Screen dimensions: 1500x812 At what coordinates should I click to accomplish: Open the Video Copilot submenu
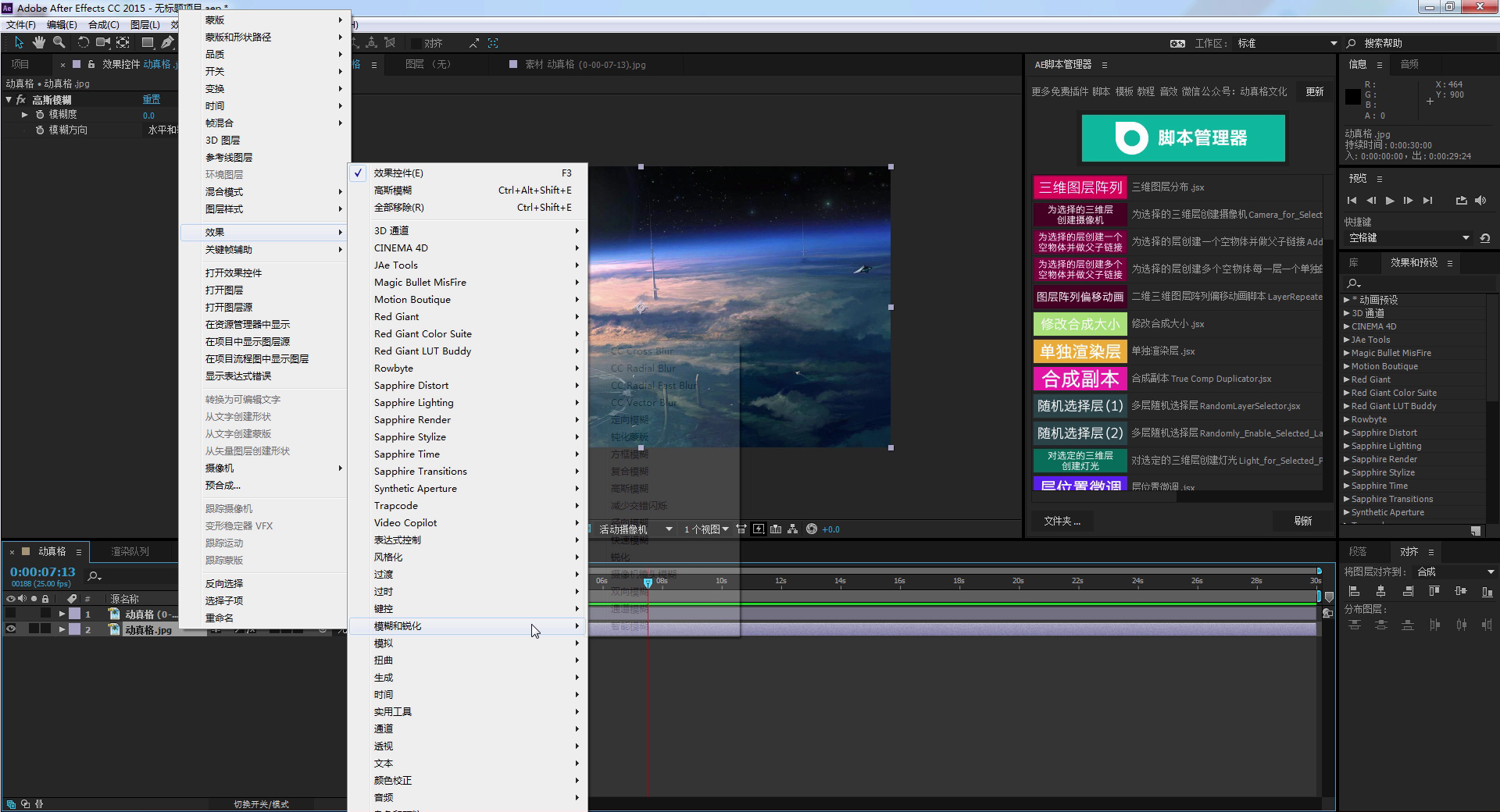click(x=468, y=523)
